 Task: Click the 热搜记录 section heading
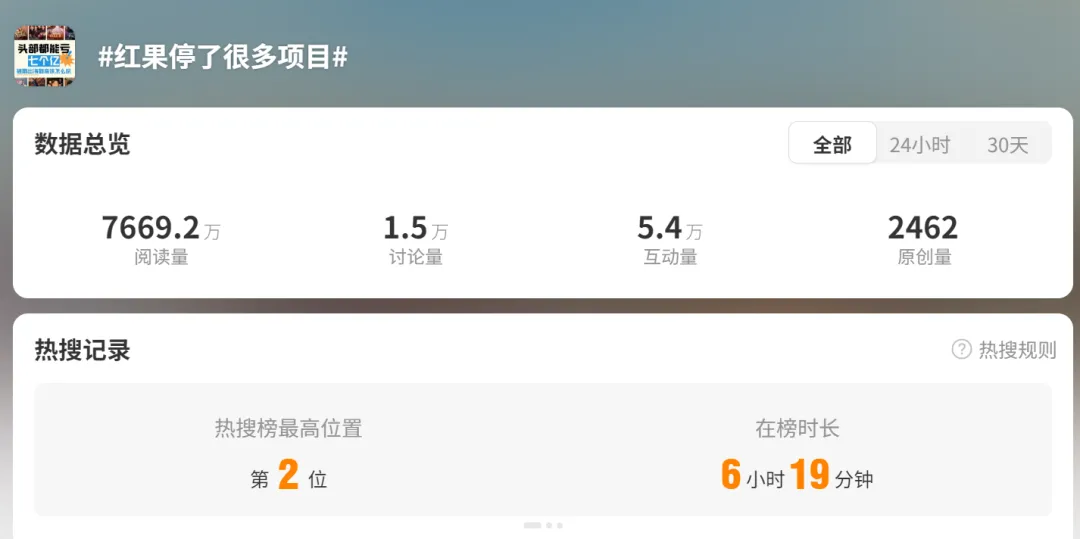[82, 350]
